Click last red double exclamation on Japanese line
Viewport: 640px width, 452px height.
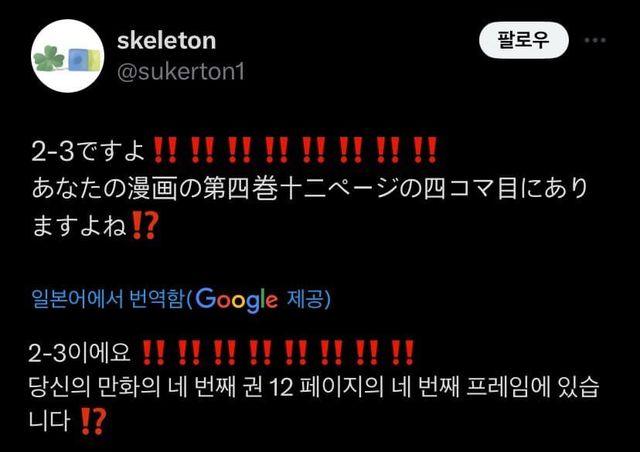[x=425, y=150]
